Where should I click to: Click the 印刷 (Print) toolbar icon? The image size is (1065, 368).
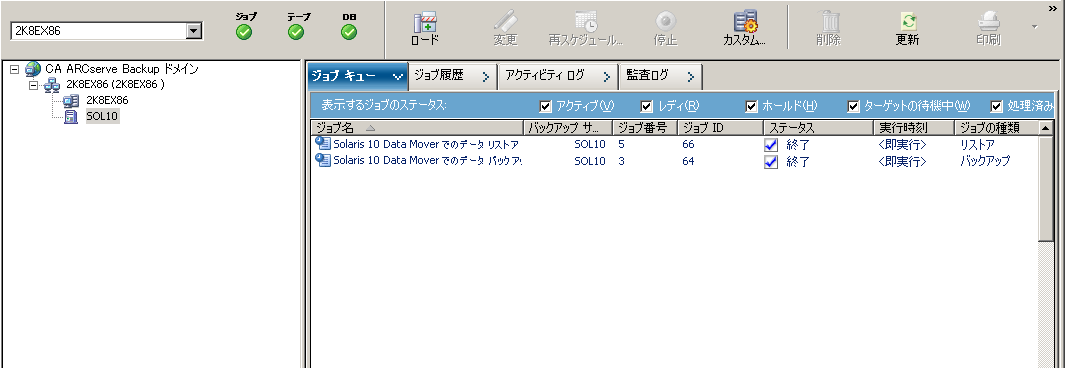[x=988, y=22]
